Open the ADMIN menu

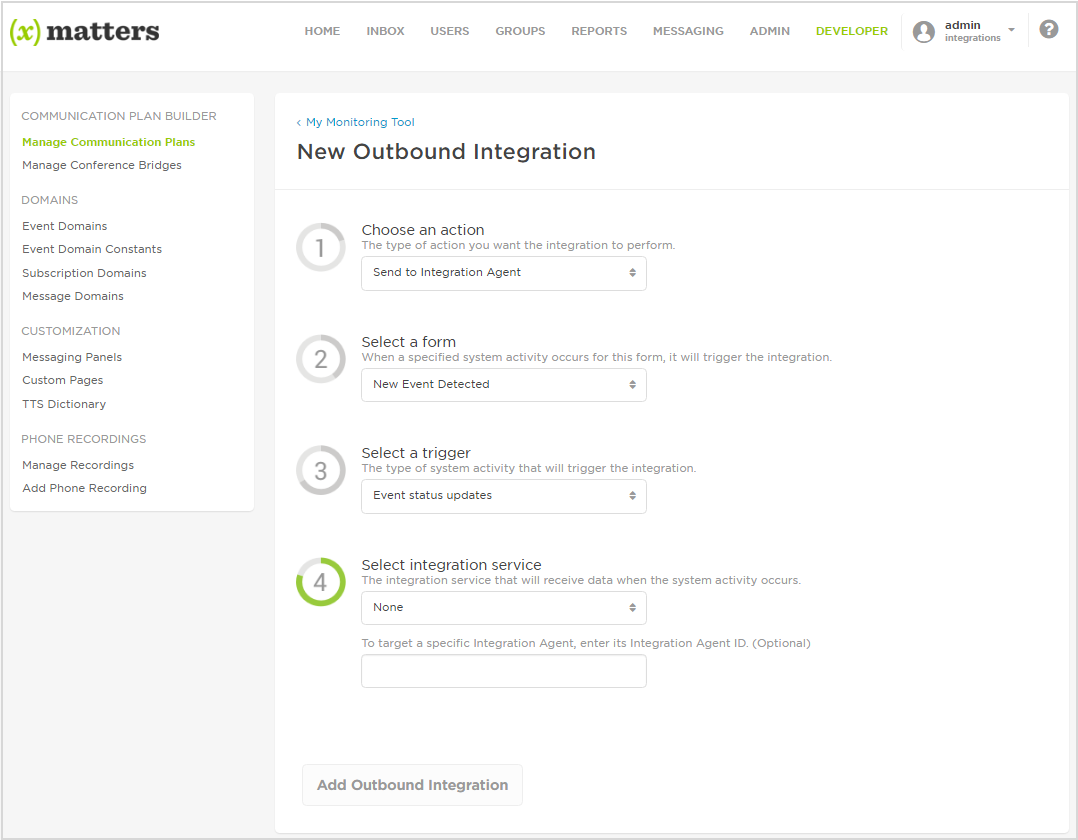[x=770, y=31]
